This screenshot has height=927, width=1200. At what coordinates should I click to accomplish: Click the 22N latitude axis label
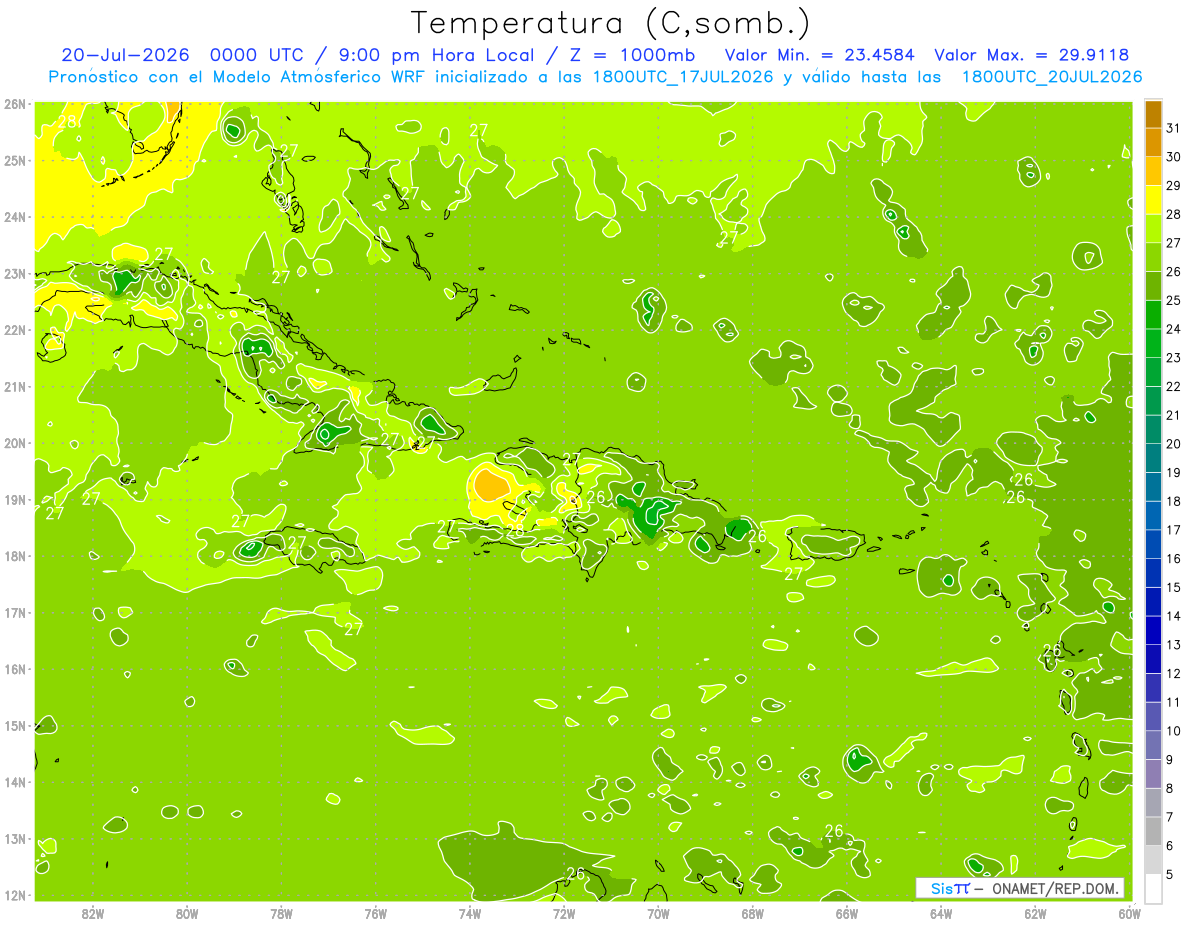tap(15, 330)
